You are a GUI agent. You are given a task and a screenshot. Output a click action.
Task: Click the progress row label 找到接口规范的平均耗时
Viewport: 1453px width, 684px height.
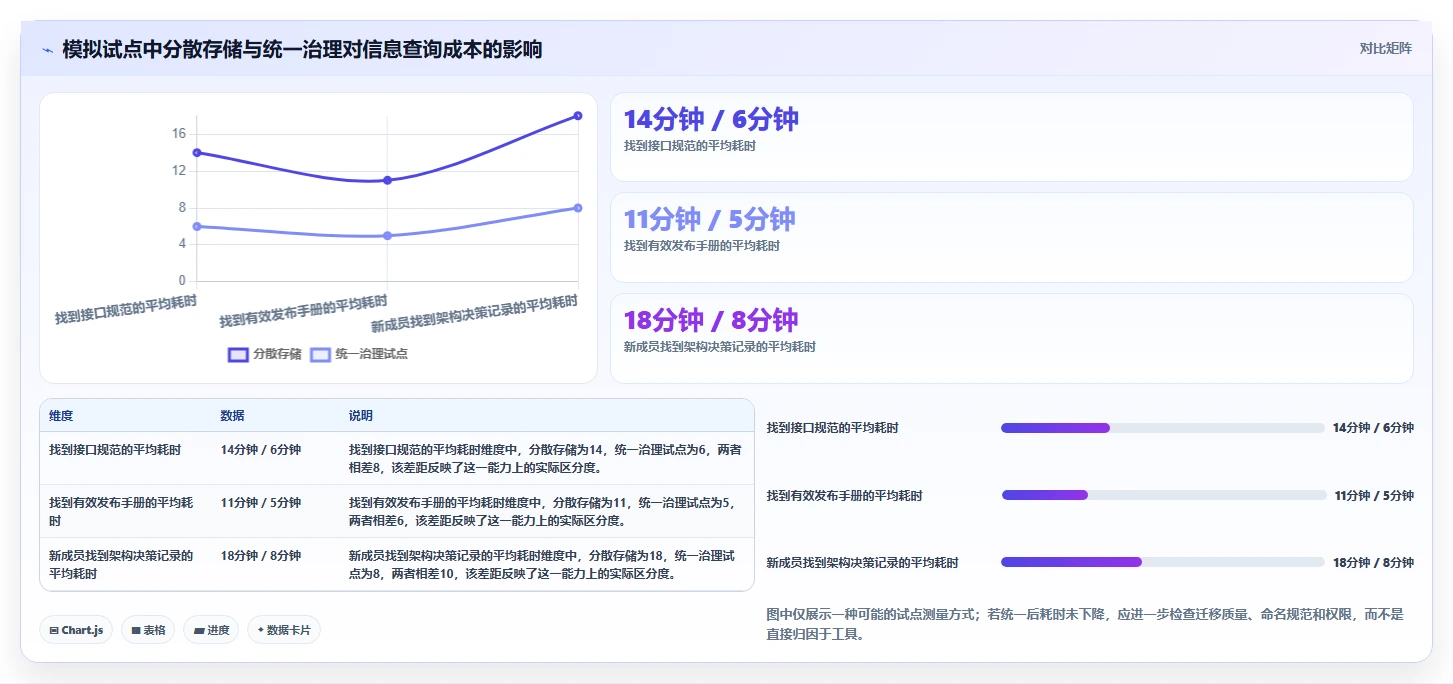click(x=833, y=428)
